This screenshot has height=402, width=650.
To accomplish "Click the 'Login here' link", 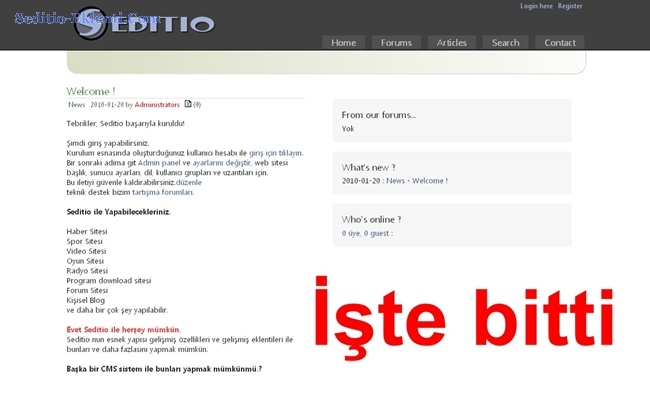I will point(536,6).
